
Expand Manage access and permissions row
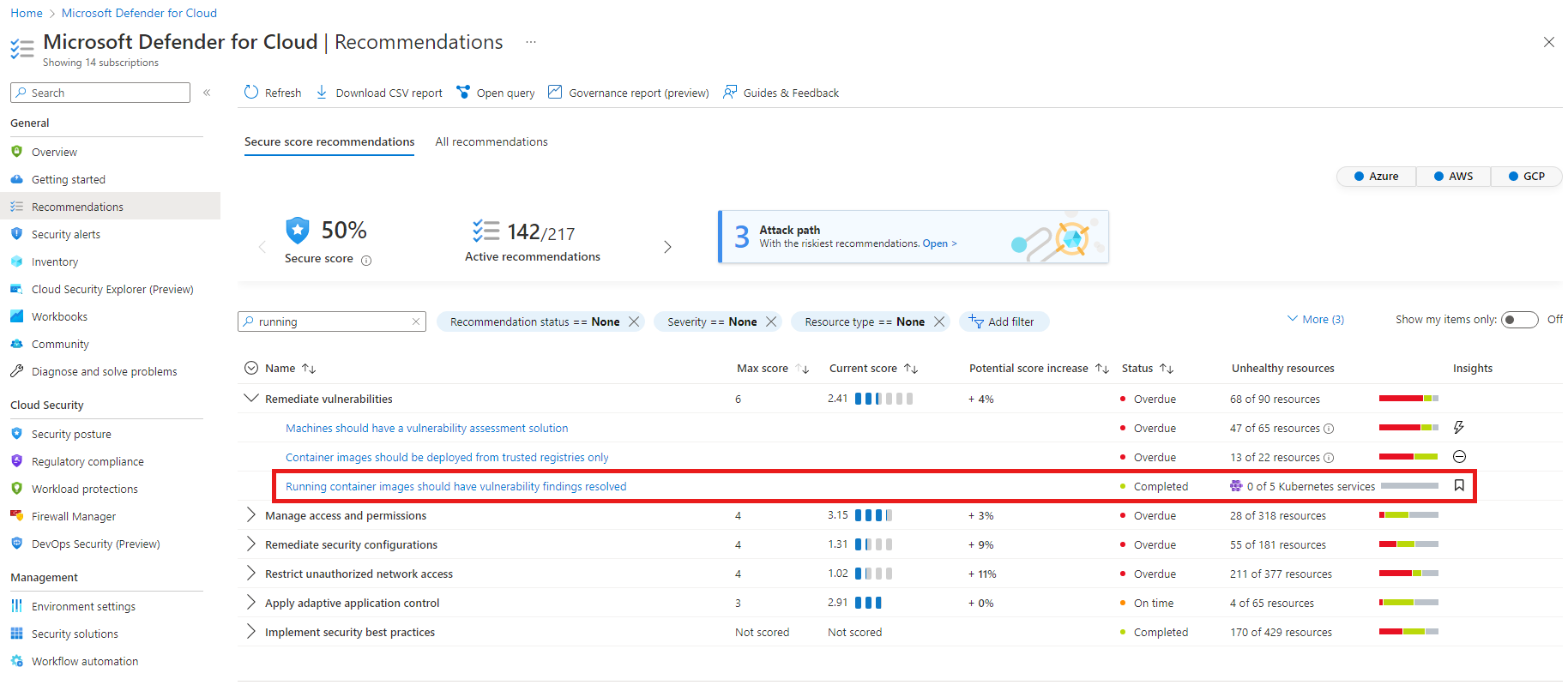coord(251,514)
